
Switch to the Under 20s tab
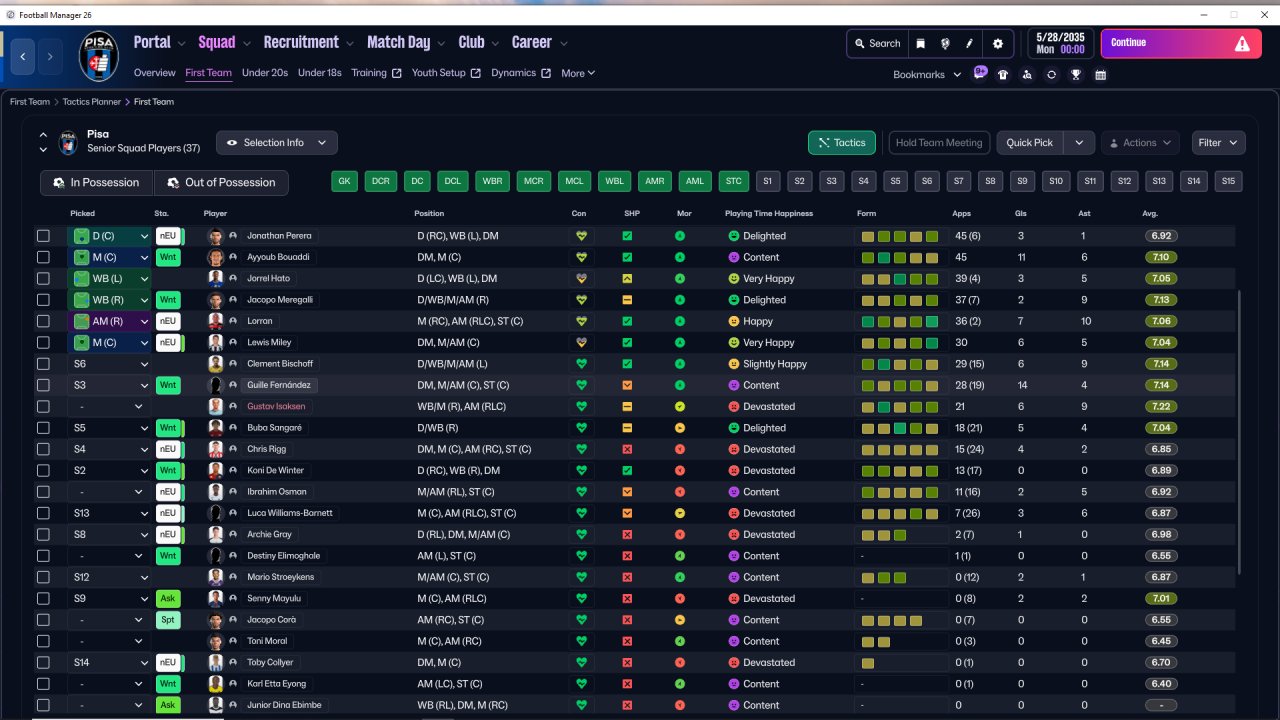(x=265, y=73)
